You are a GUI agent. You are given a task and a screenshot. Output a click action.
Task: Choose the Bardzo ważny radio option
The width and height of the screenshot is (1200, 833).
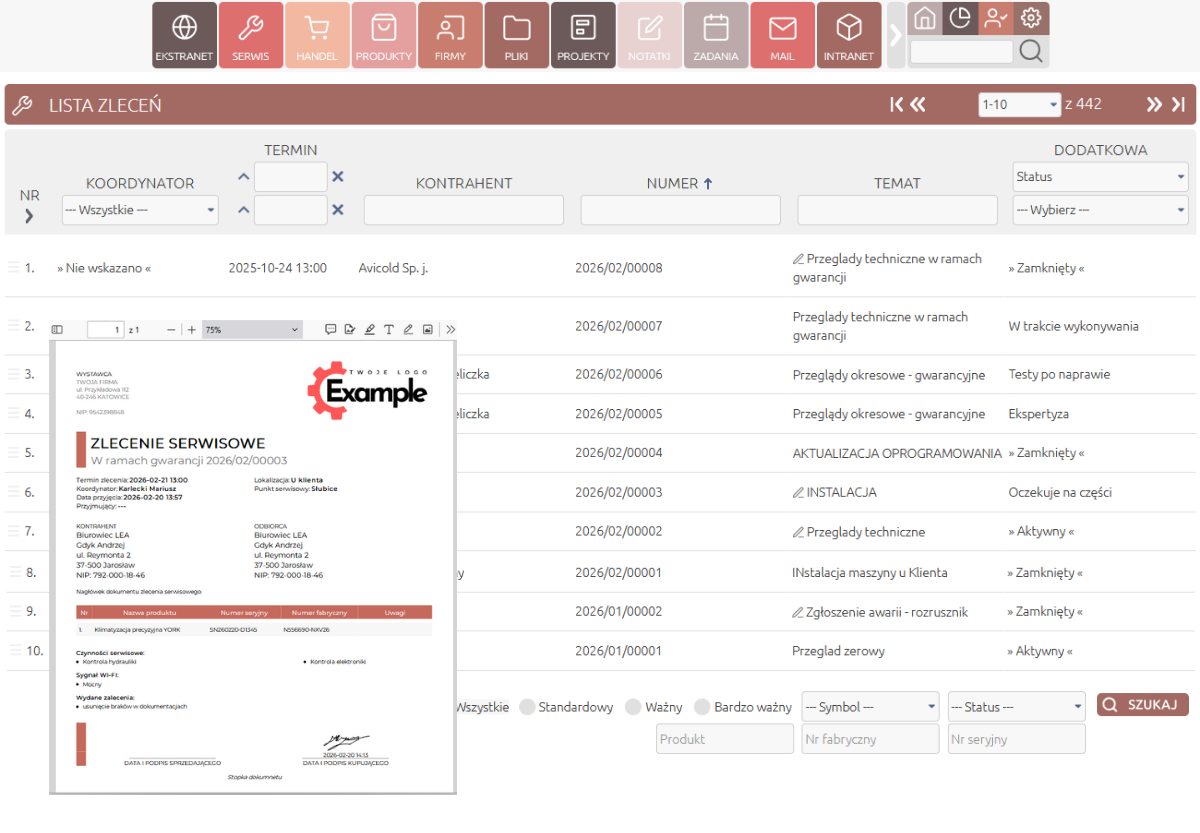click(x=702, y=707)
